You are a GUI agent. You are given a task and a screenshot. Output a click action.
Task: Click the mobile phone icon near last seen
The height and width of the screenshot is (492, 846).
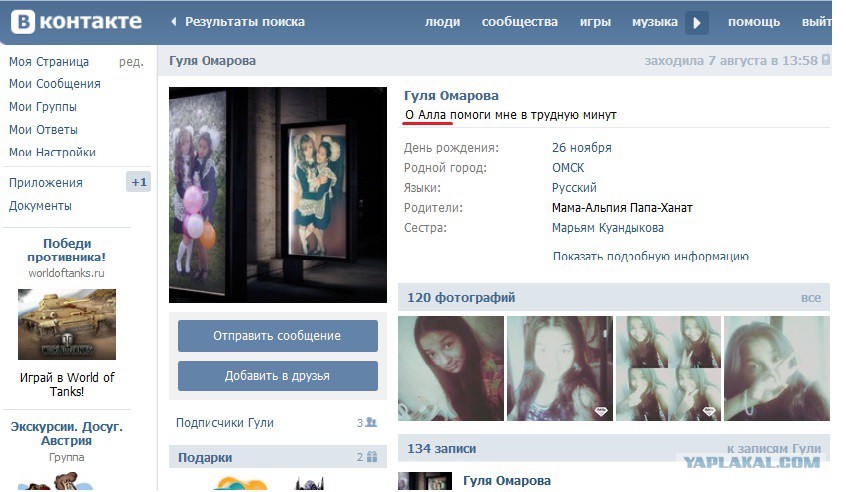pyautogui.click(x=825, y=60)
